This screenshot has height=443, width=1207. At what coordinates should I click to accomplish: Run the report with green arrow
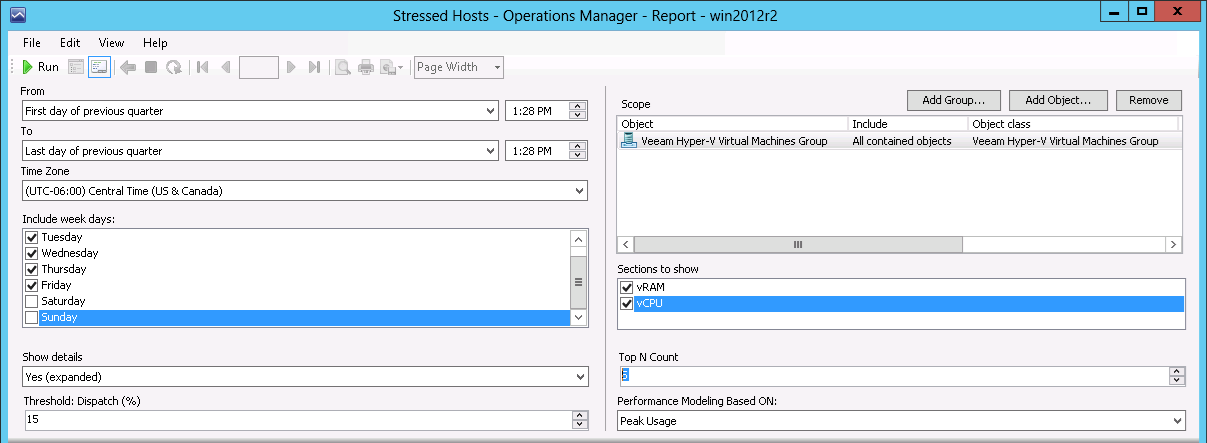pos(41,67)
